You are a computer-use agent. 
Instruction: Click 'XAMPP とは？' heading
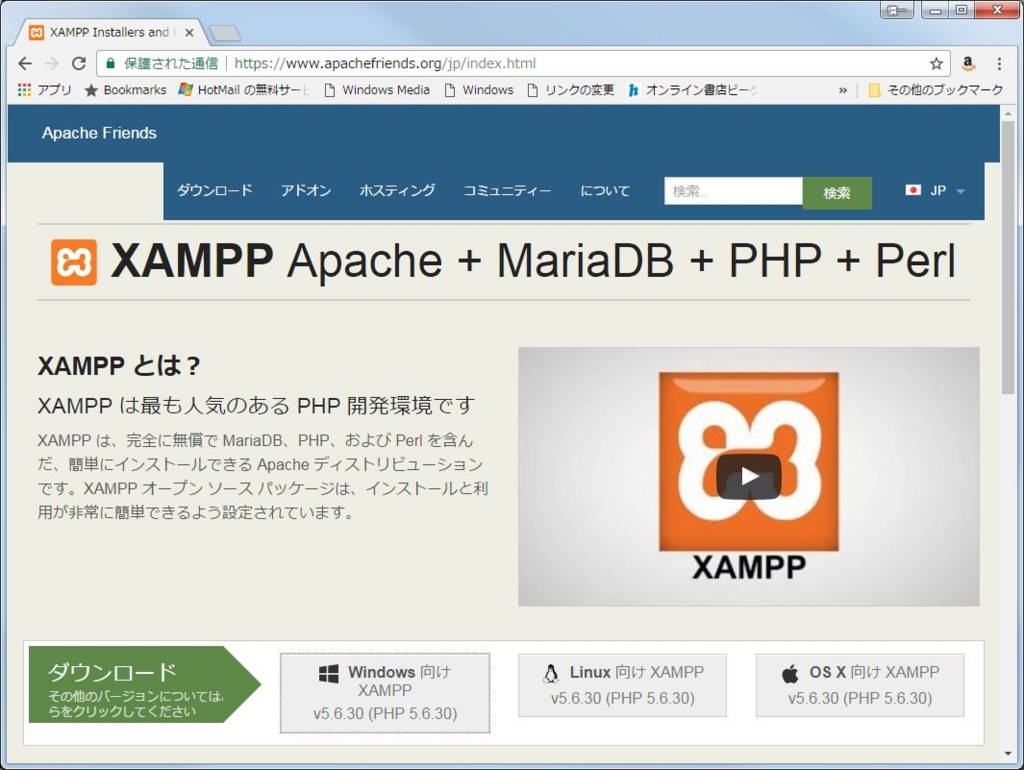(x=119, y=366)
